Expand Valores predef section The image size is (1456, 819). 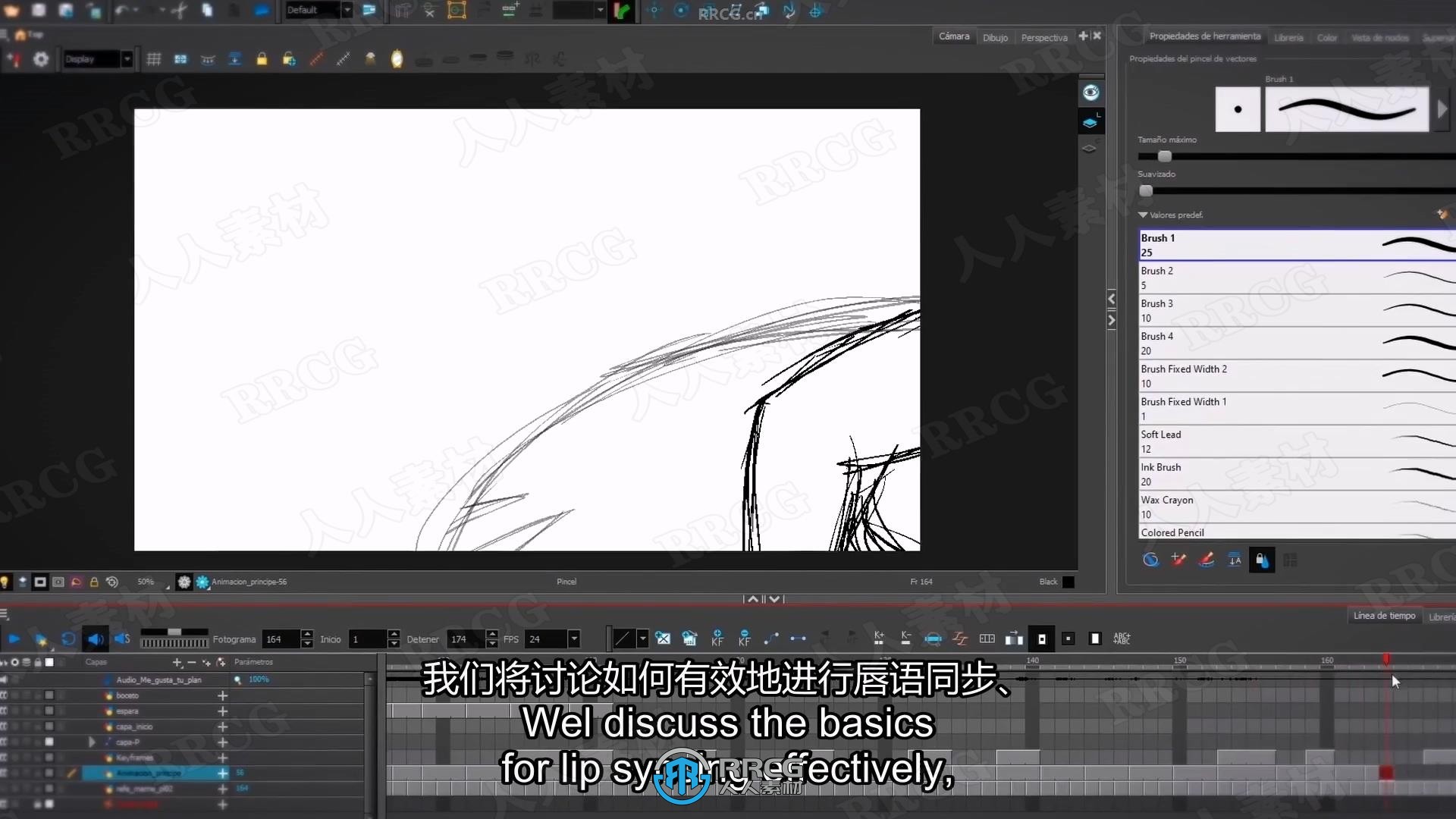(x=1143, y=214)
